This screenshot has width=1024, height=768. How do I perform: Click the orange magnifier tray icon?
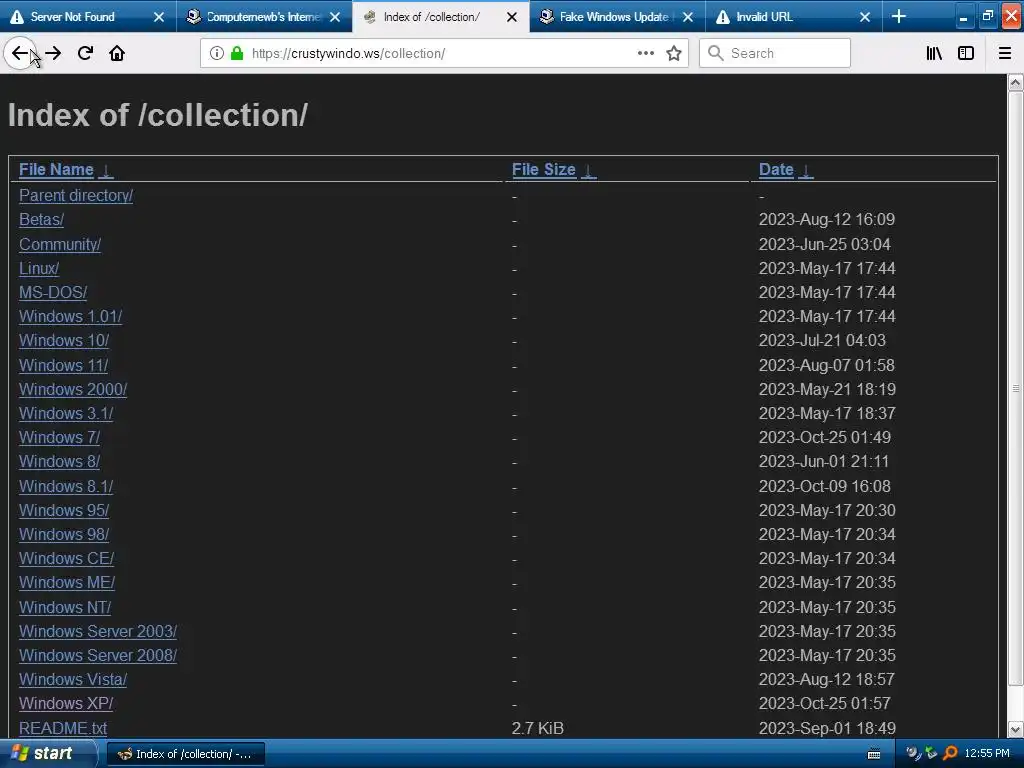pos(950,754)
